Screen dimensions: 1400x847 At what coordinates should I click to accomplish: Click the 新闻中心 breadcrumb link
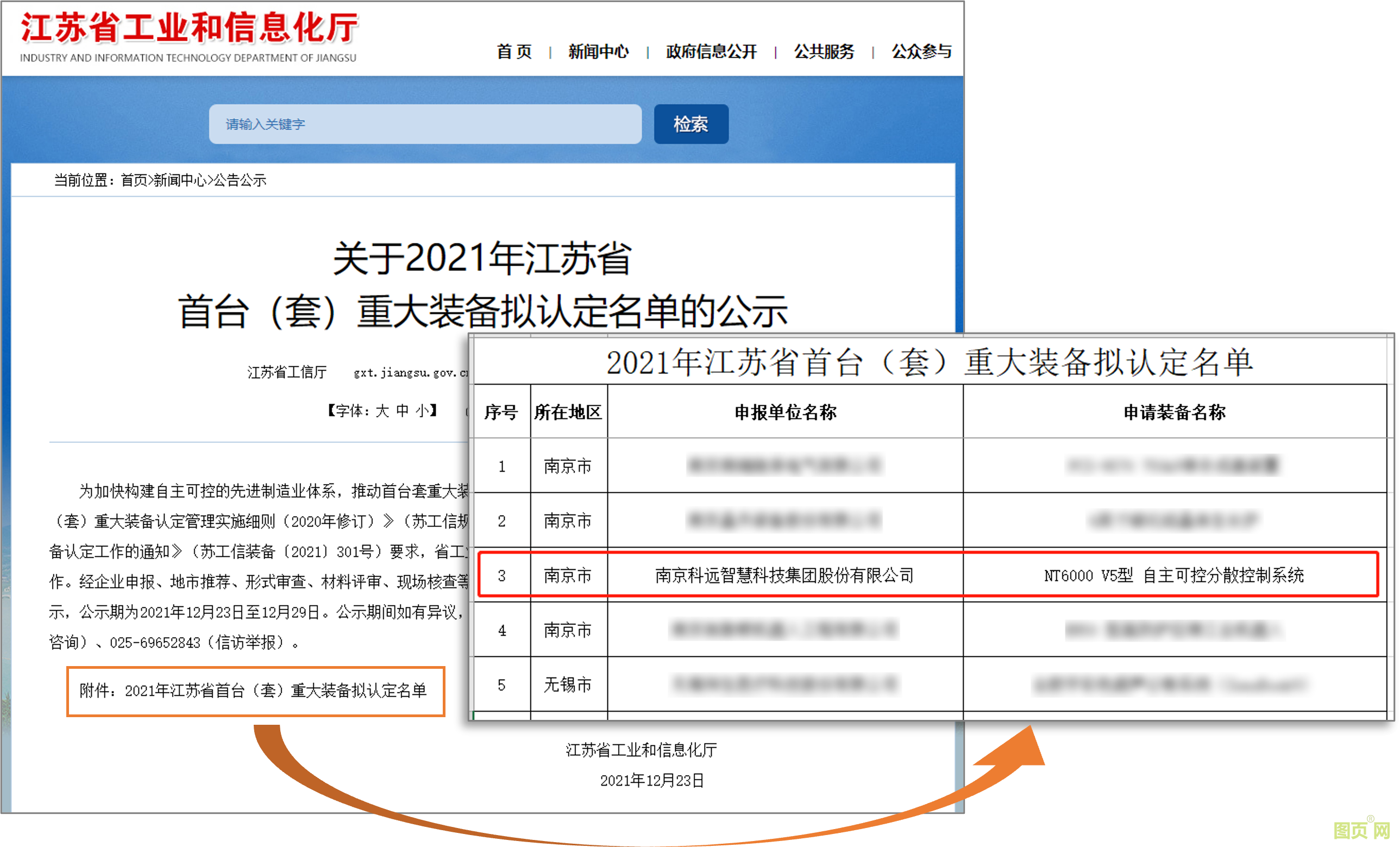(x=179, y=181)
